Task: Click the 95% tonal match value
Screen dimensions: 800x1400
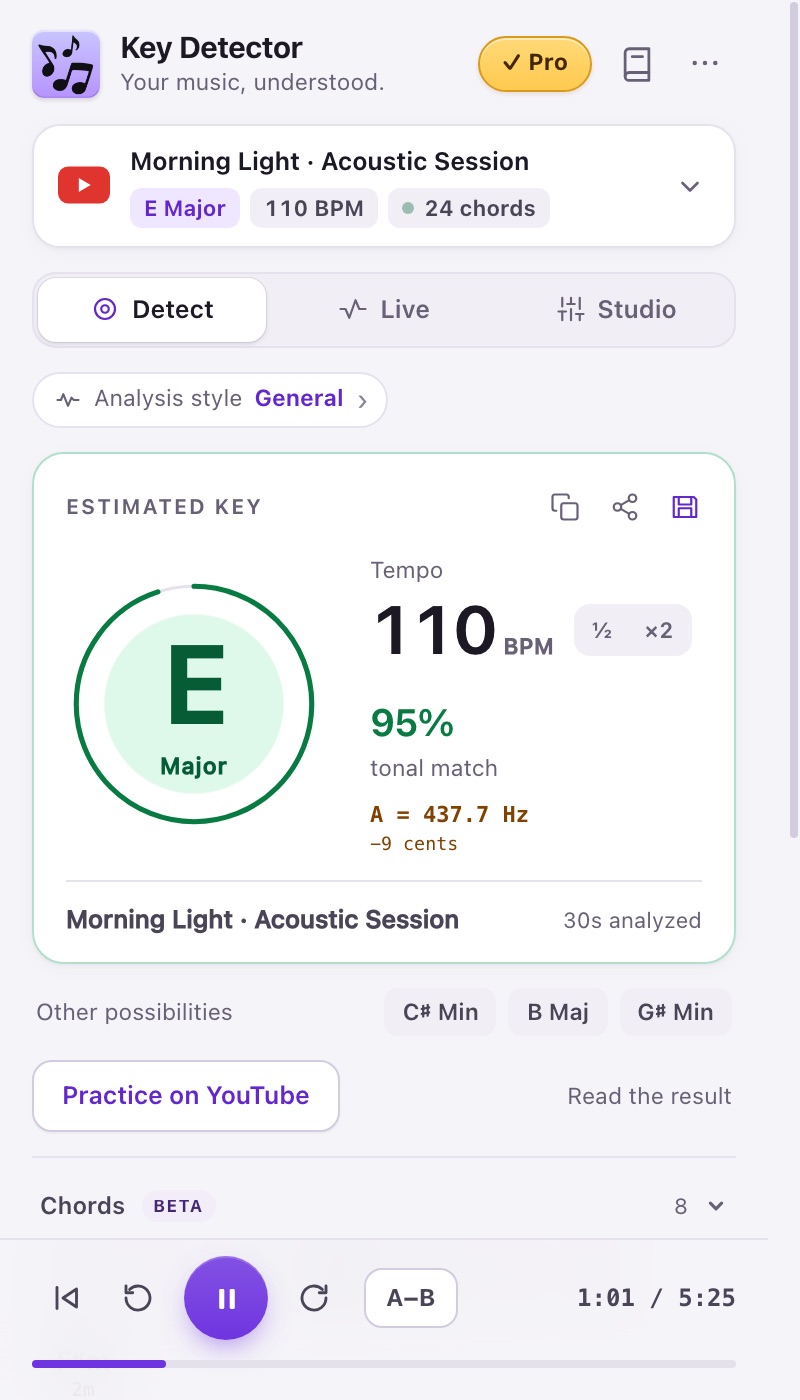Action: [412, 722]
